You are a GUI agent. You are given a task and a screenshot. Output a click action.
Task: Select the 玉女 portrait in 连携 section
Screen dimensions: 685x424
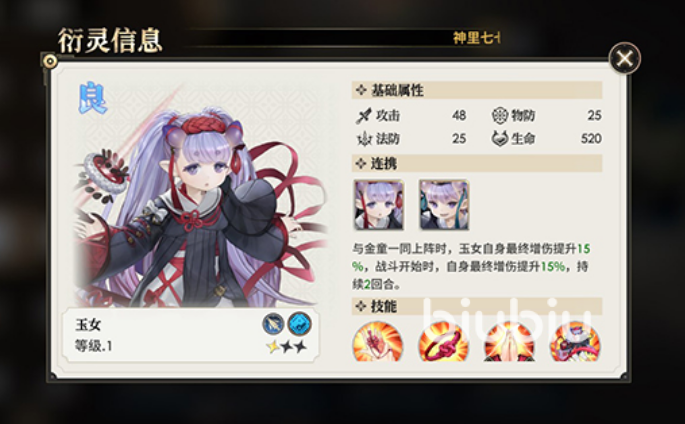379,205
